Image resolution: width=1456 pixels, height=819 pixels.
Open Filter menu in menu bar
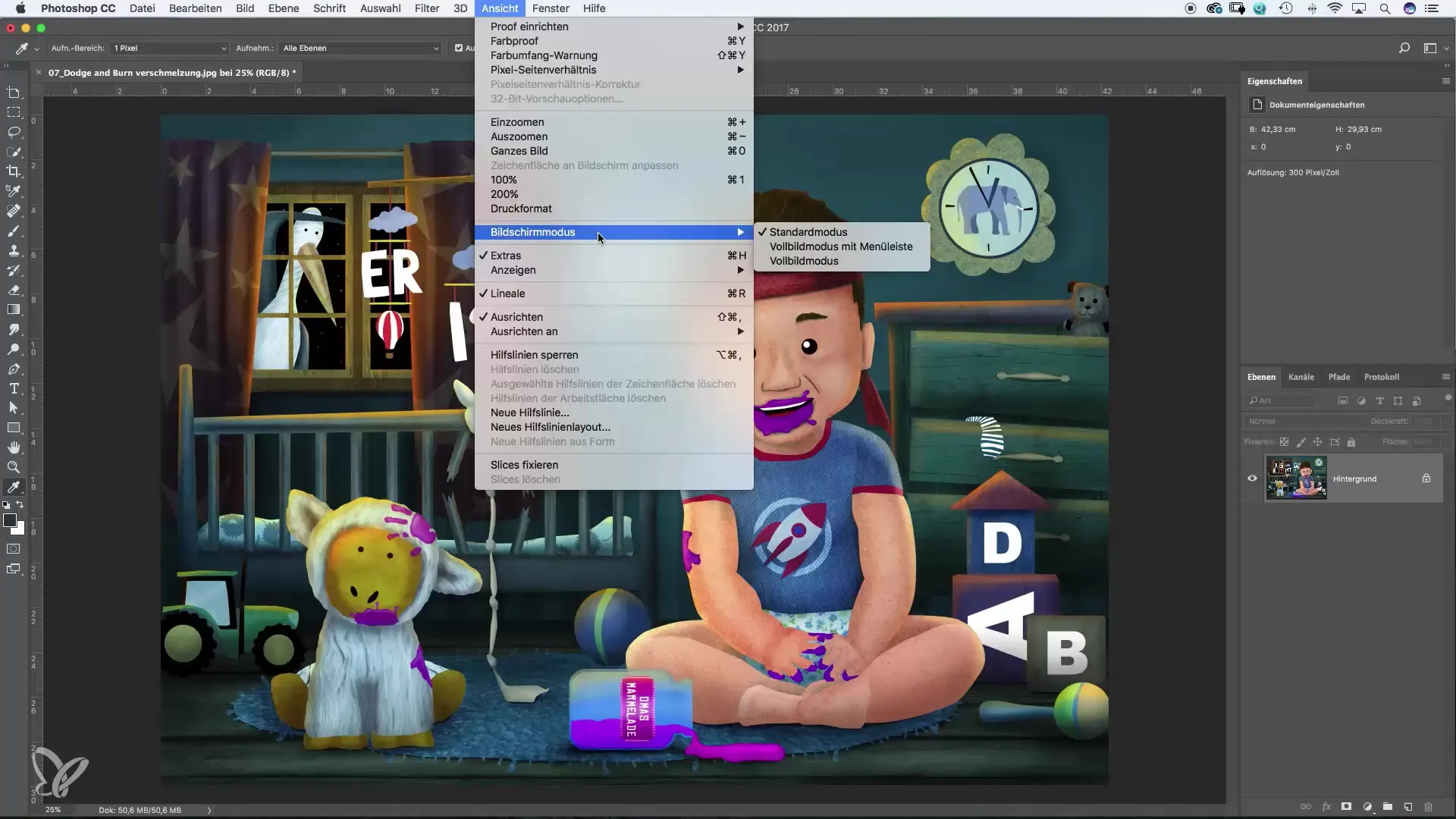427,8
